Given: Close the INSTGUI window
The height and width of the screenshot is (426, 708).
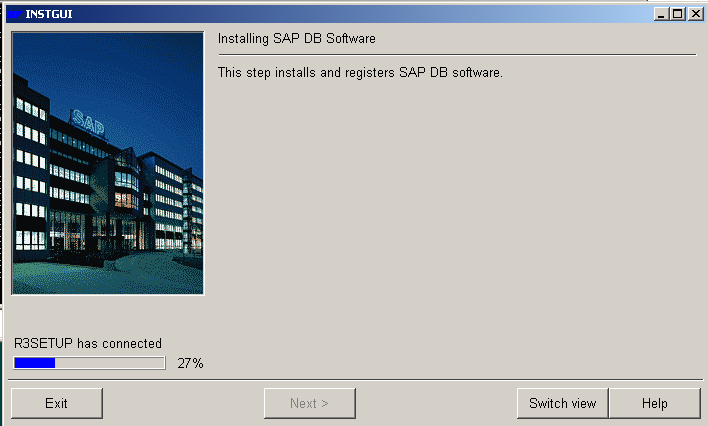Looking at the screenshot, I should [x=695, y=14].
